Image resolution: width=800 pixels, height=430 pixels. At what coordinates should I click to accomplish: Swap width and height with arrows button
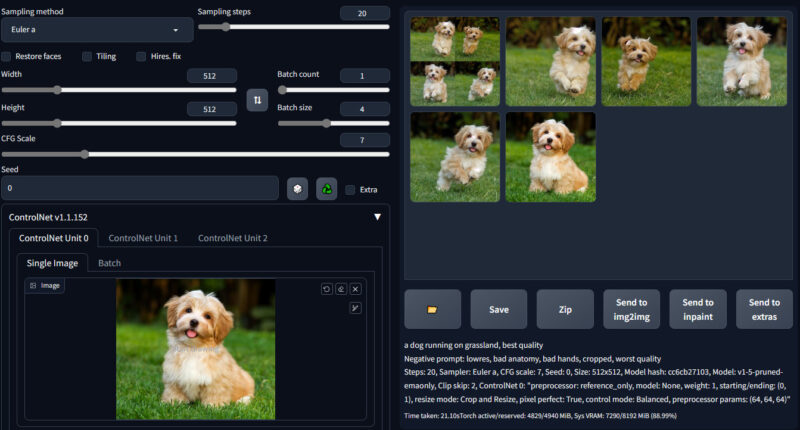[257, 100]
